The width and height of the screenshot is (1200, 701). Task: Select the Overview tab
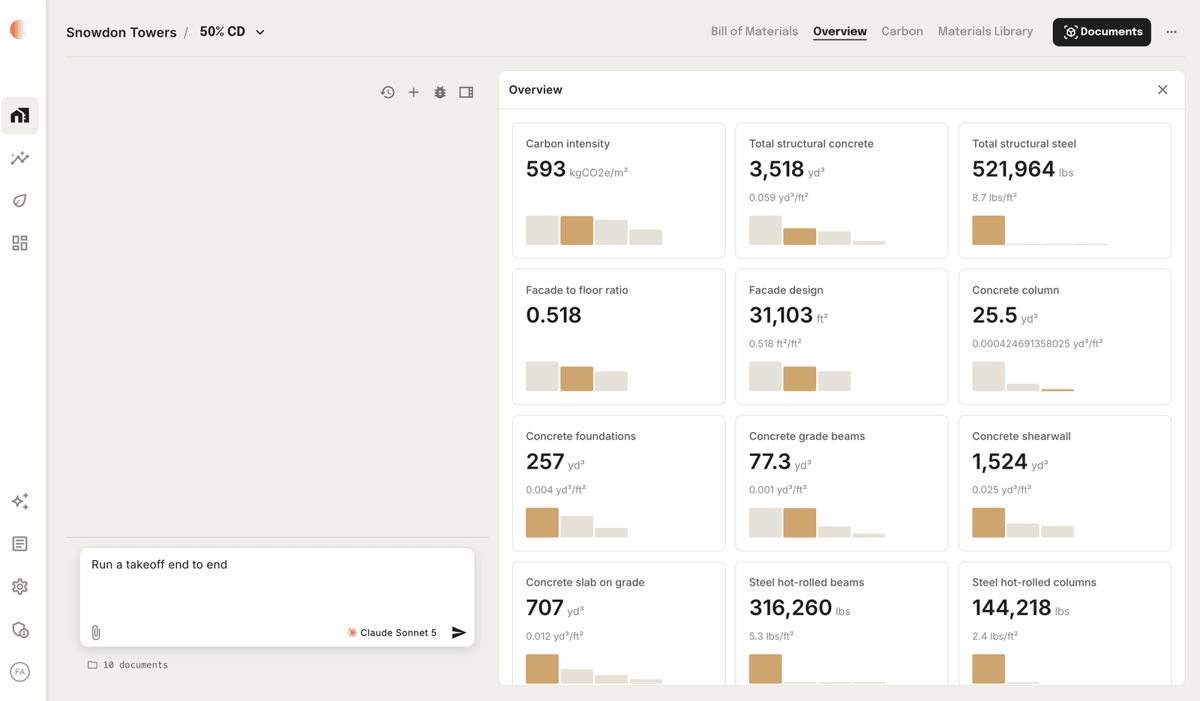point(840,32)
